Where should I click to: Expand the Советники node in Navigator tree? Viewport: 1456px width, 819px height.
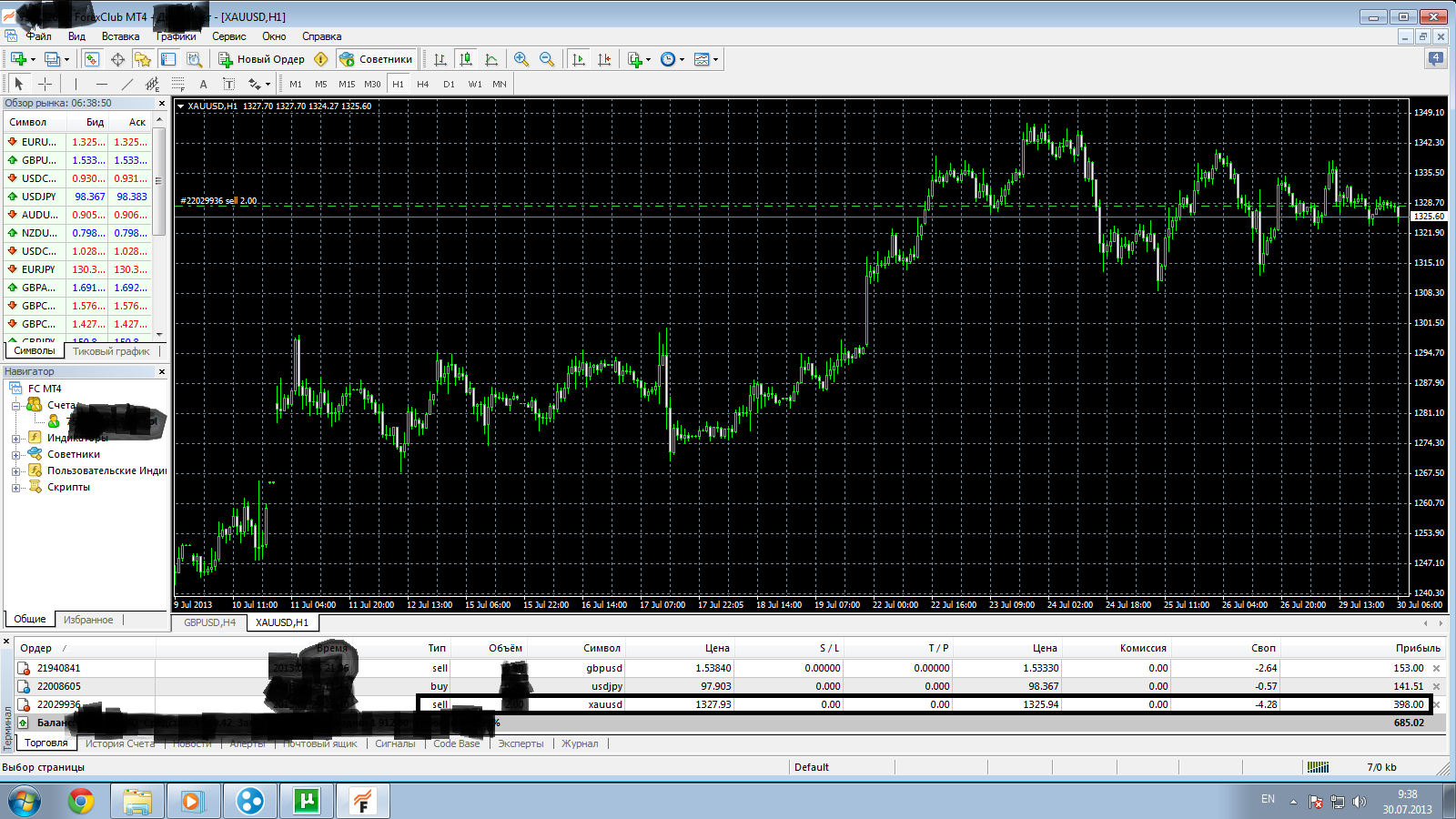15,455
